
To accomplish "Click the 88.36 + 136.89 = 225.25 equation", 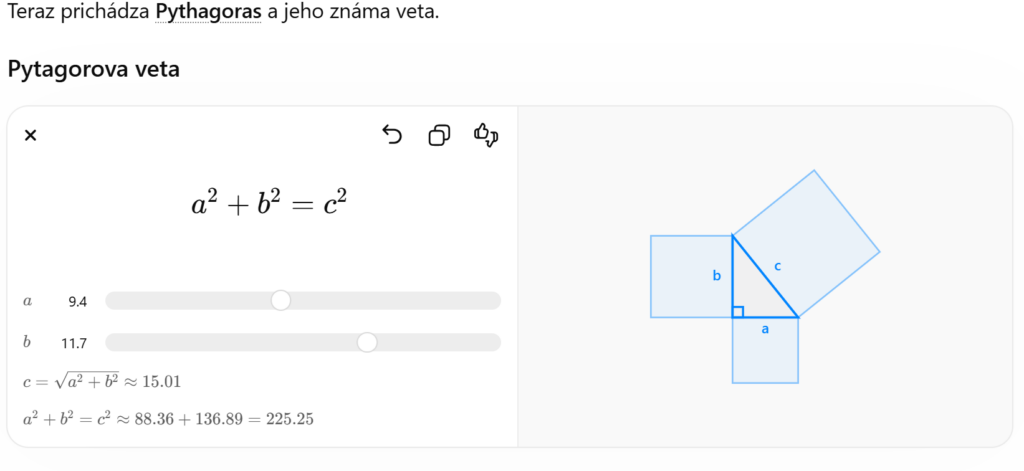I will click(168, 419).
